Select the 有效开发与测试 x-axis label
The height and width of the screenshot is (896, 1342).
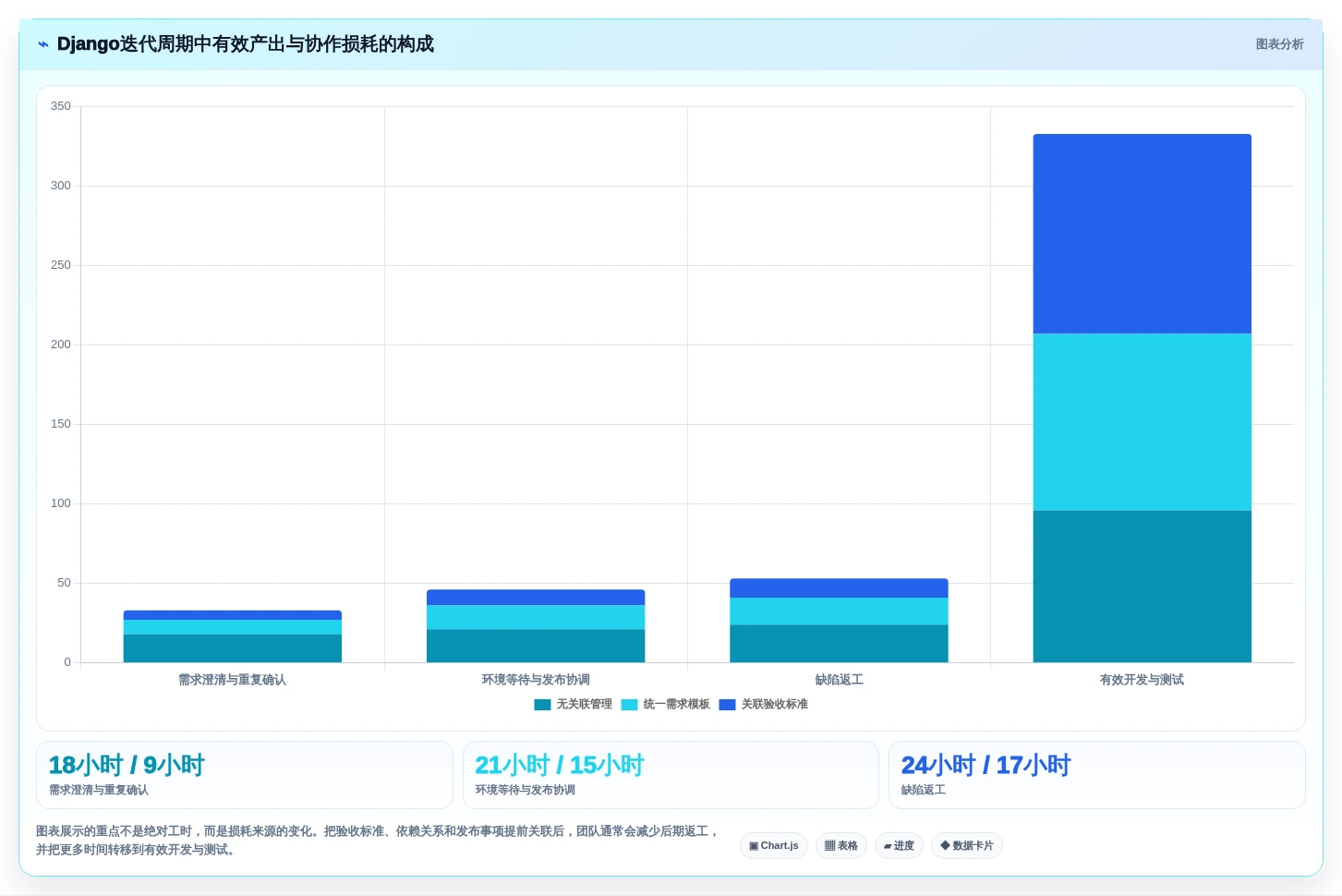point(1143,680)
